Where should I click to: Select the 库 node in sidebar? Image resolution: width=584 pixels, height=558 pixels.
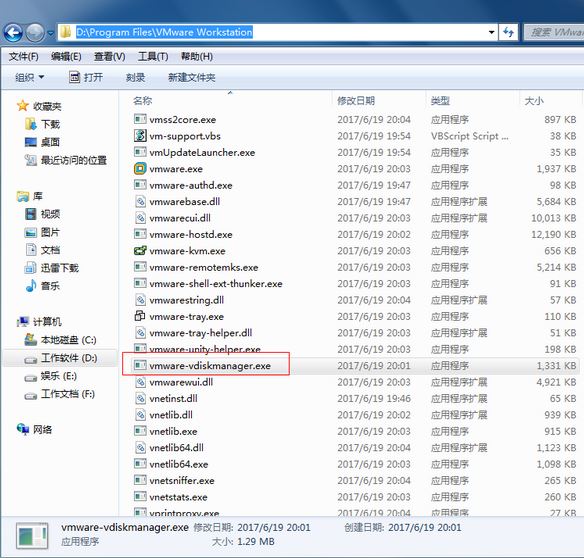point(30,196)
